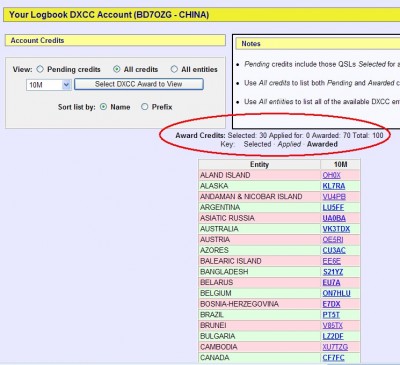Click the 'Awarded: 70' credits count
Viewport: 400px width, 365px height.
(331, 136)
